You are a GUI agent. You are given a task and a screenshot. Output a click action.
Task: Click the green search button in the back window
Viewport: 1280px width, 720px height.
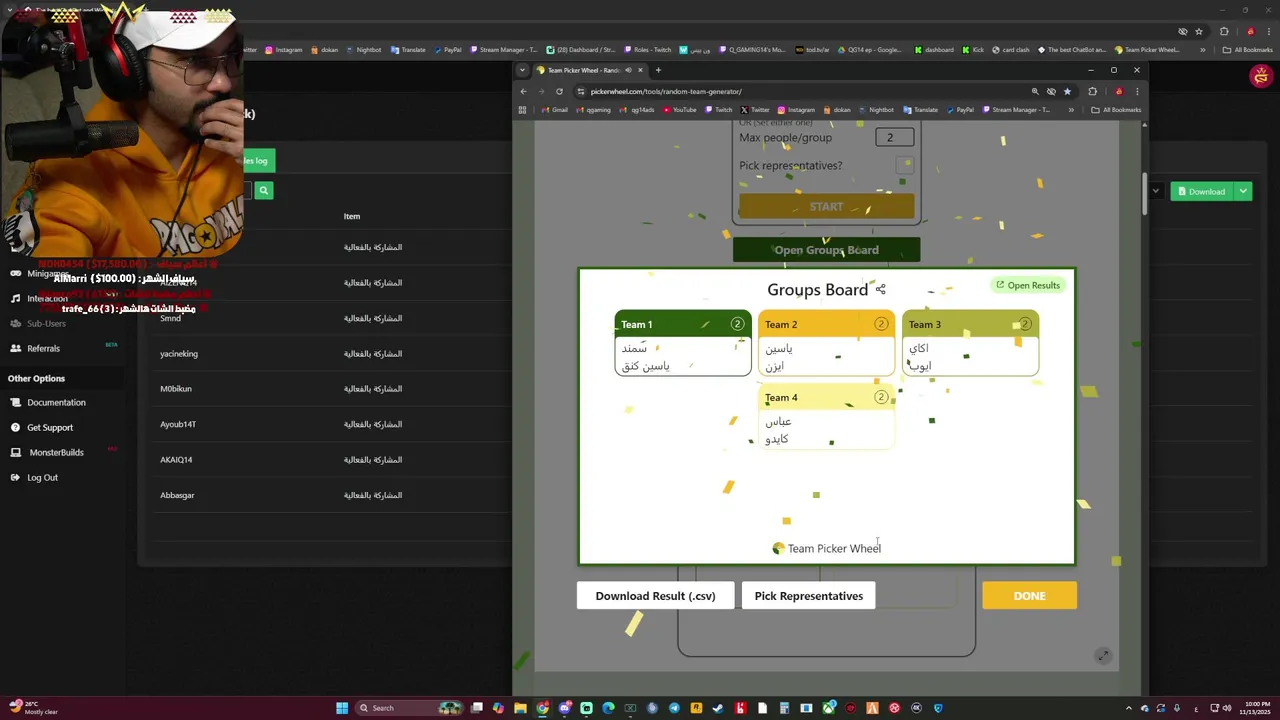[263, 190]
